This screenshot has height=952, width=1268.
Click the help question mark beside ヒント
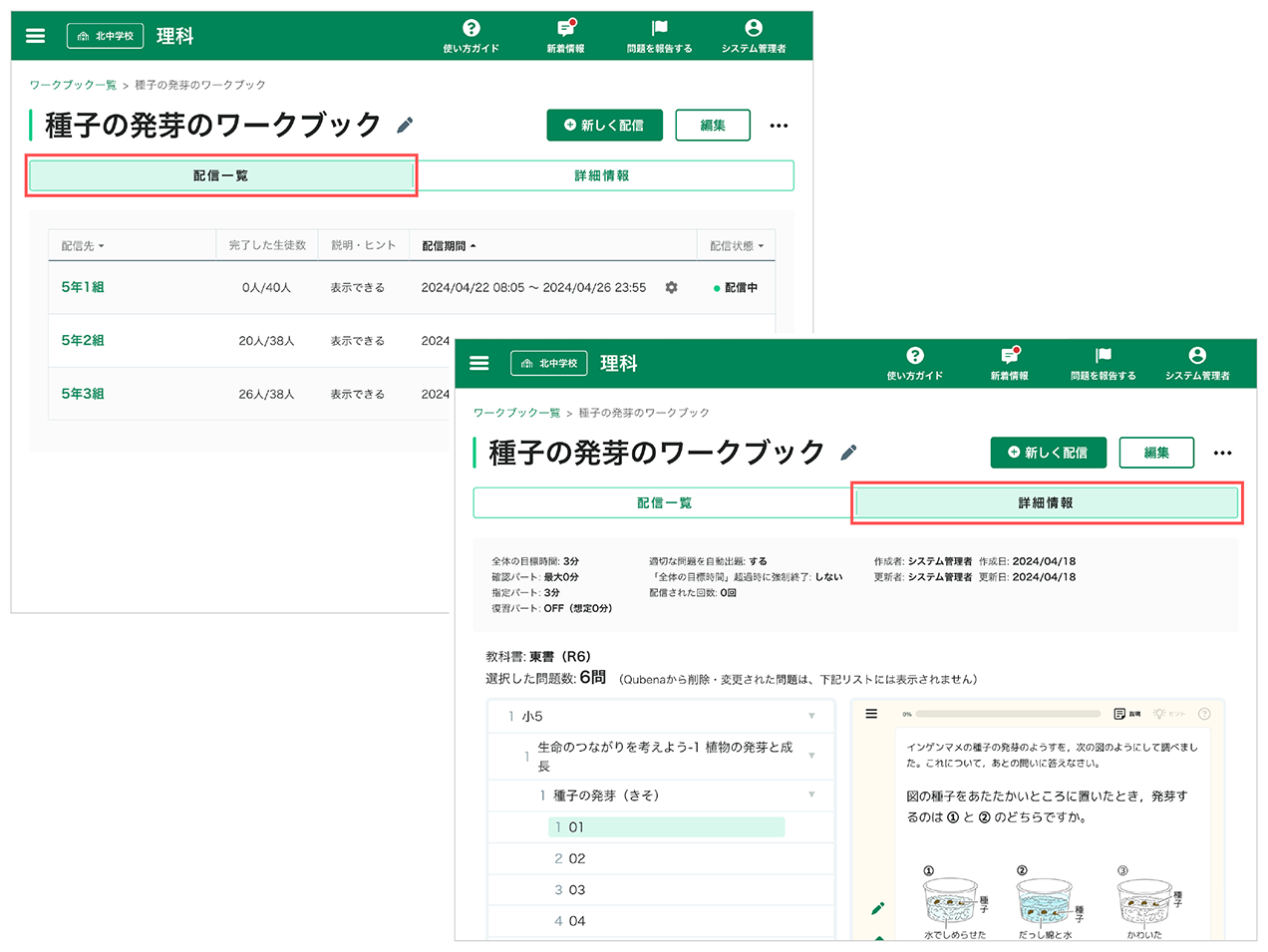point(1204,714)
